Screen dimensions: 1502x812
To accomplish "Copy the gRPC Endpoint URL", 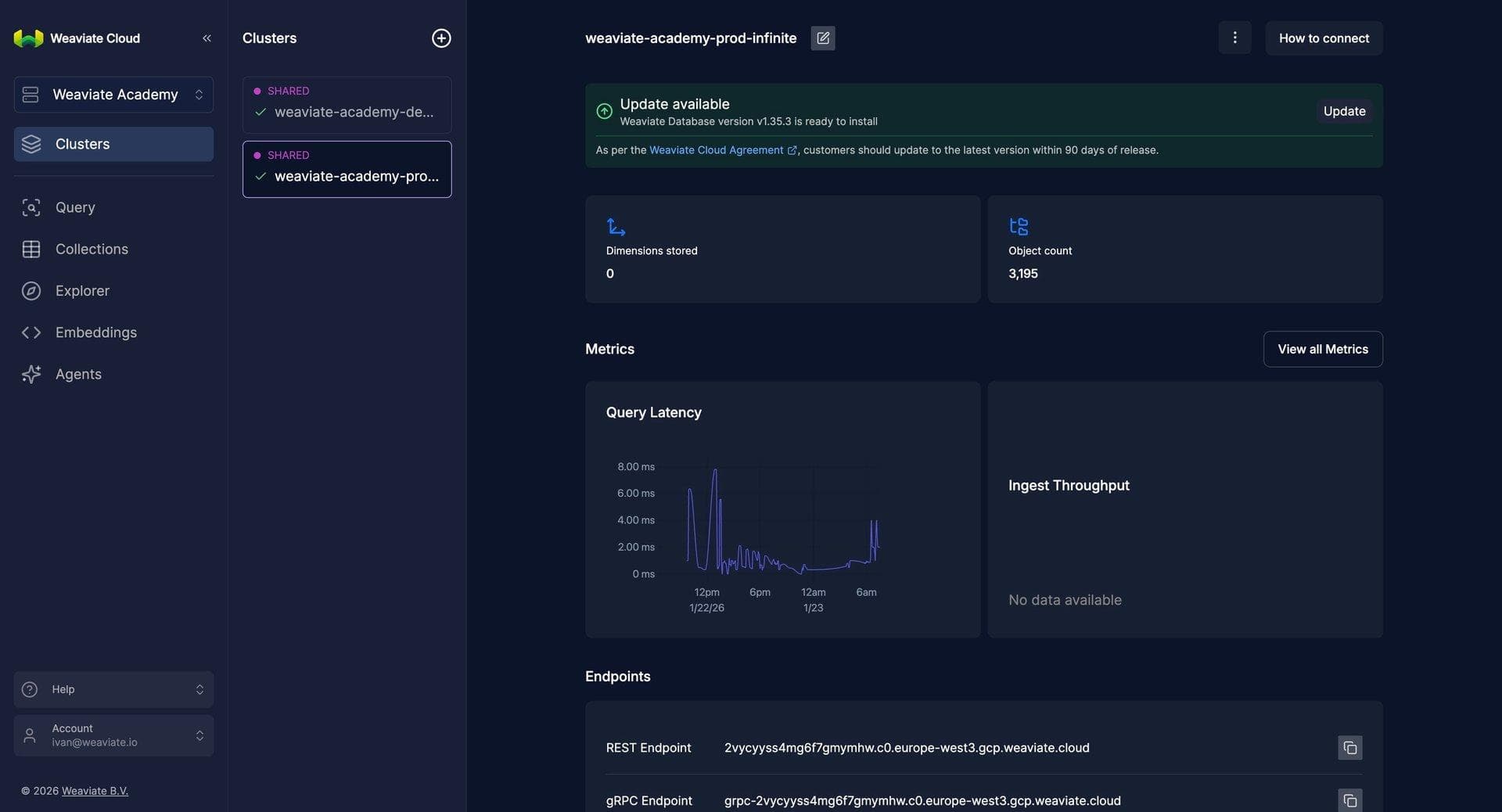I will [1349, 800].
